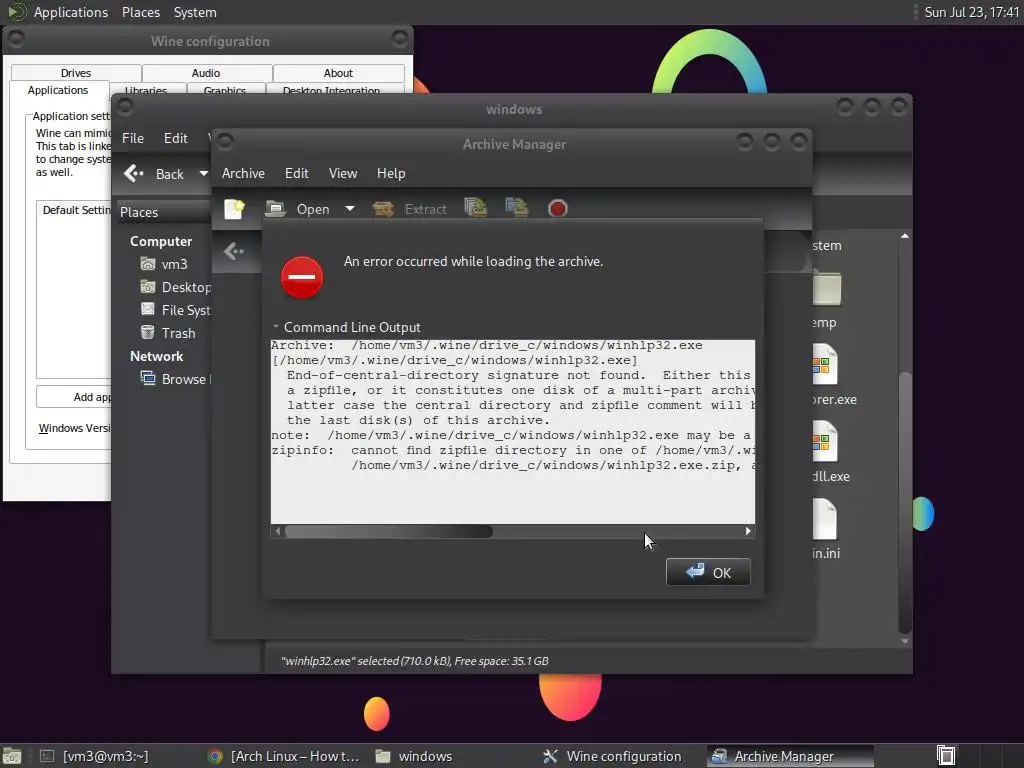The width and height of the screenshot is (1024, 768).
Task: Select vm3 home in Places sidebar
Action: click(165, 264)
